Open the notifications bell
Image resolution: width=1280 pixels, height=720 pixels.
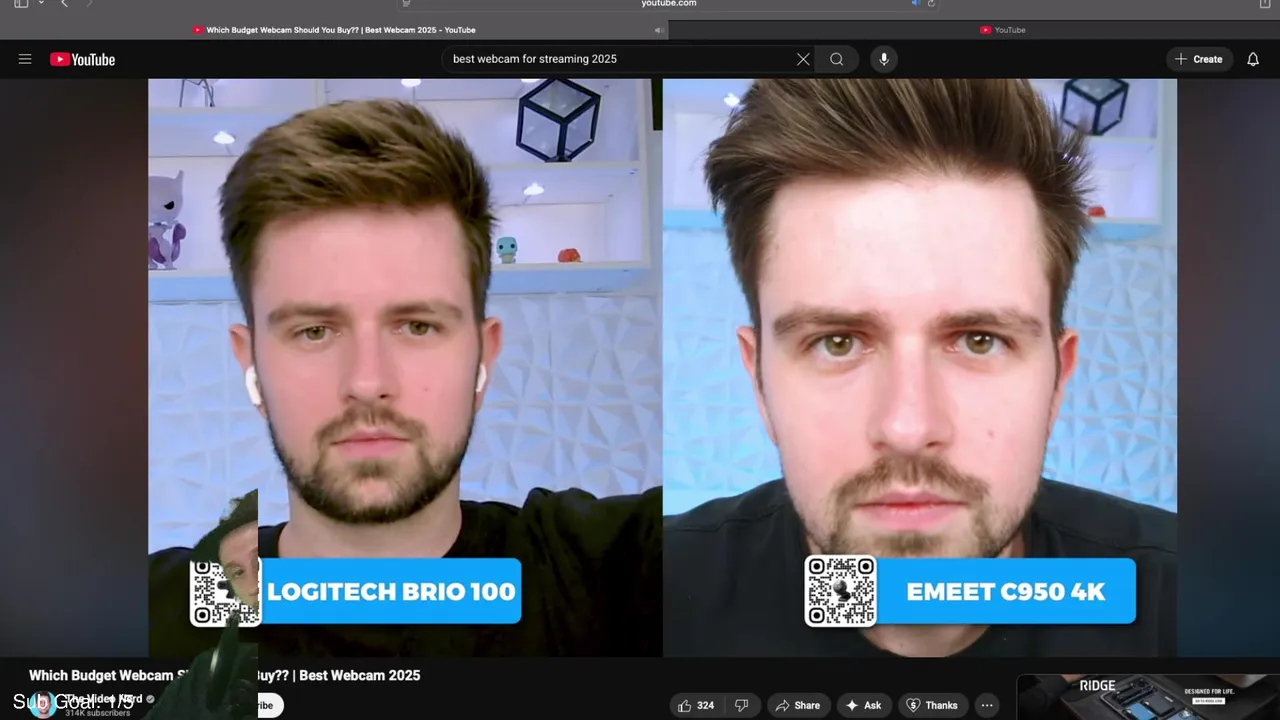tap(1253, 59)
